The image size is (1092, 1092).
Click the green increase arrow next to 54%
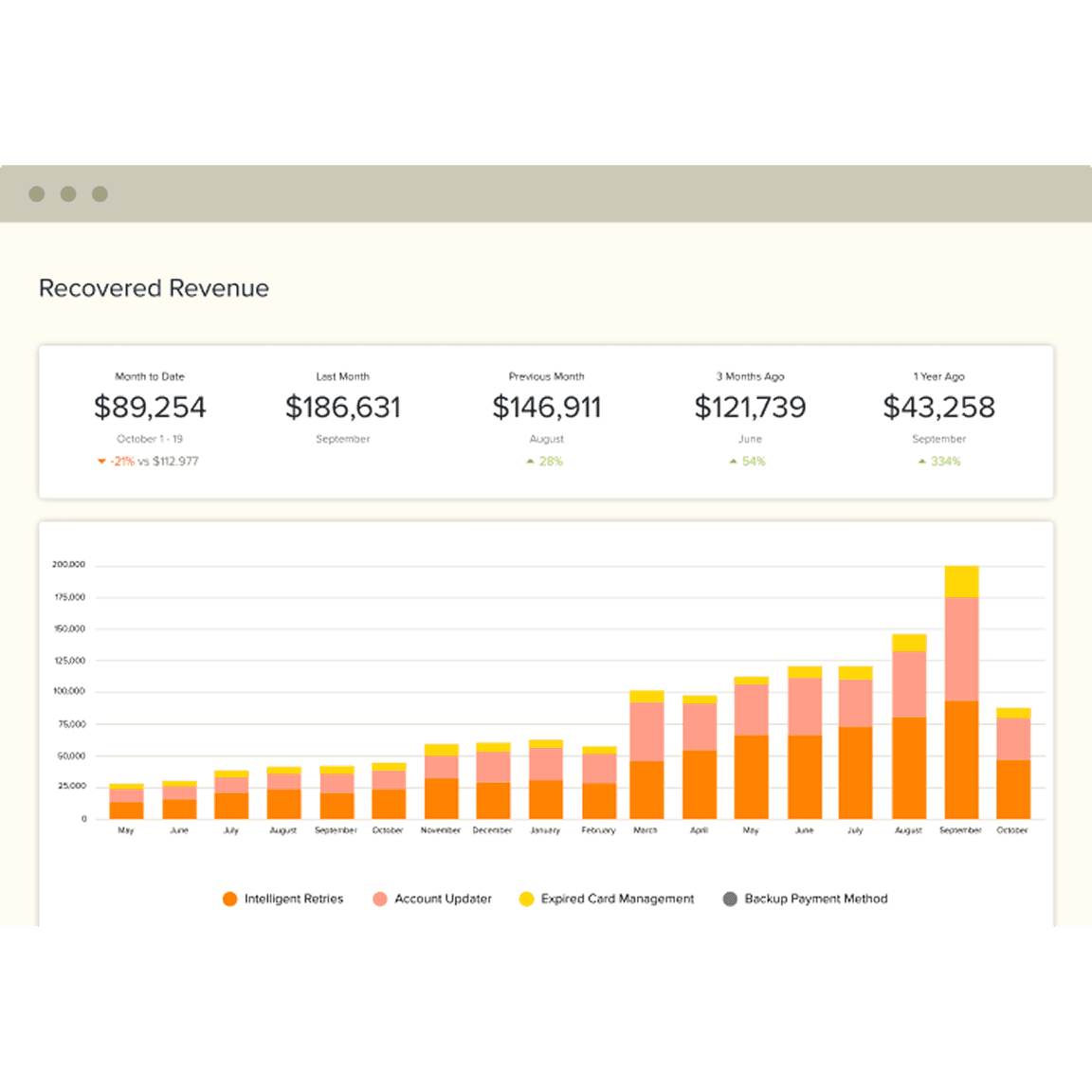pos(731,461)
